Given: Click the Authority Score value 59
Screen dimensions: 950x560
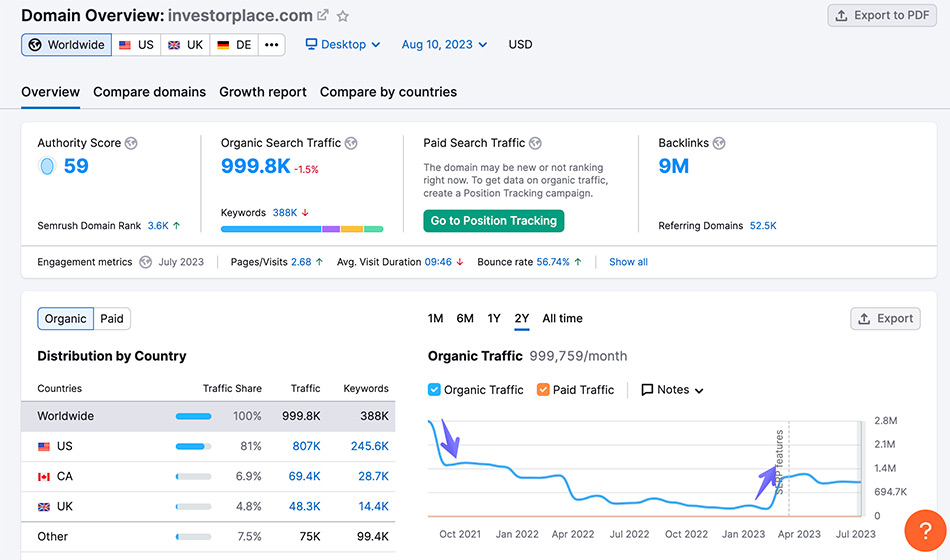Looking at the screenshot, I should (76, 166).
